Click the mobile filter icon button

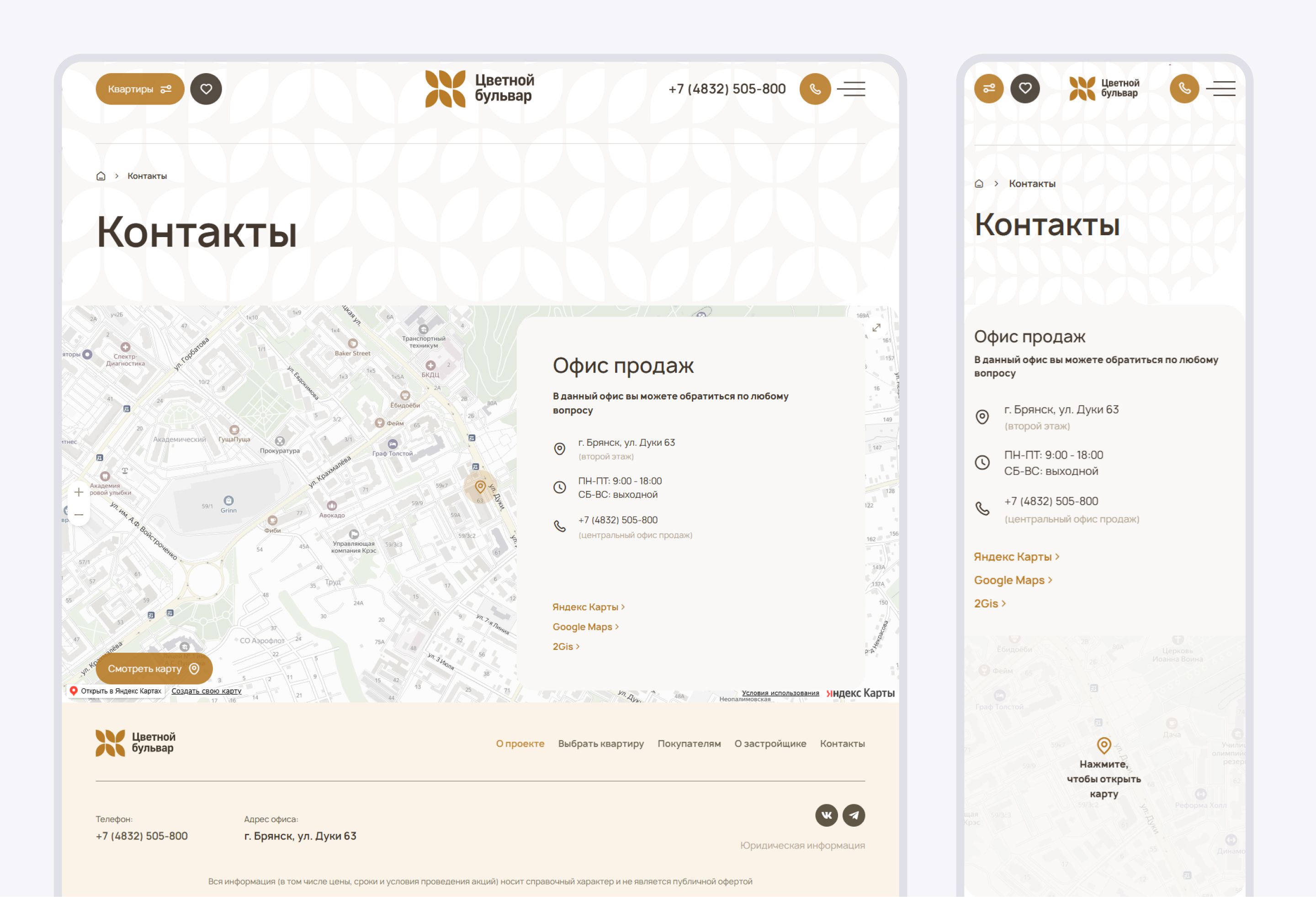(x=989, y=88)
